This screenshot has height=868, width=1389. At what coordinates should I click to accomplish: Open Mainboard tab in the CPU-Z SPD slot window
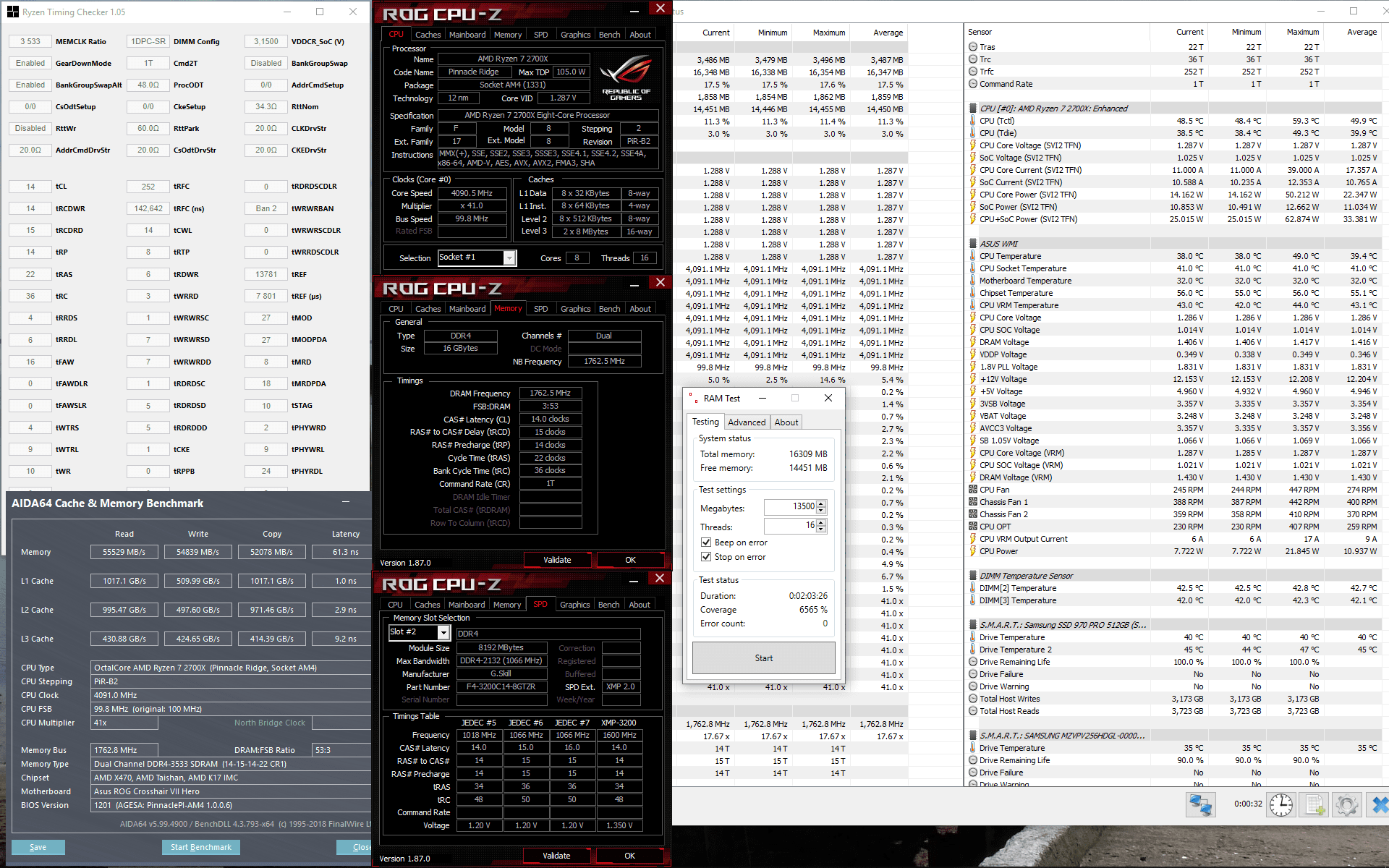[x=467, y=605]
